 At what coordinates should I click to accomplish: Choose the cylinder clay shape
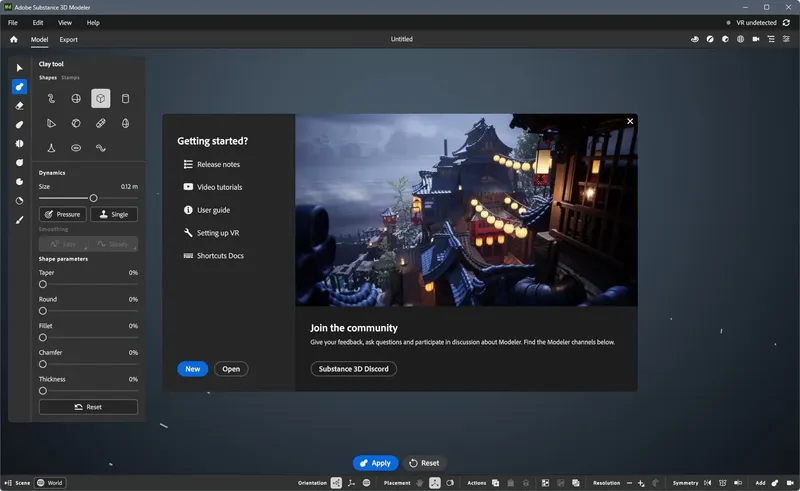click(125, 98)
